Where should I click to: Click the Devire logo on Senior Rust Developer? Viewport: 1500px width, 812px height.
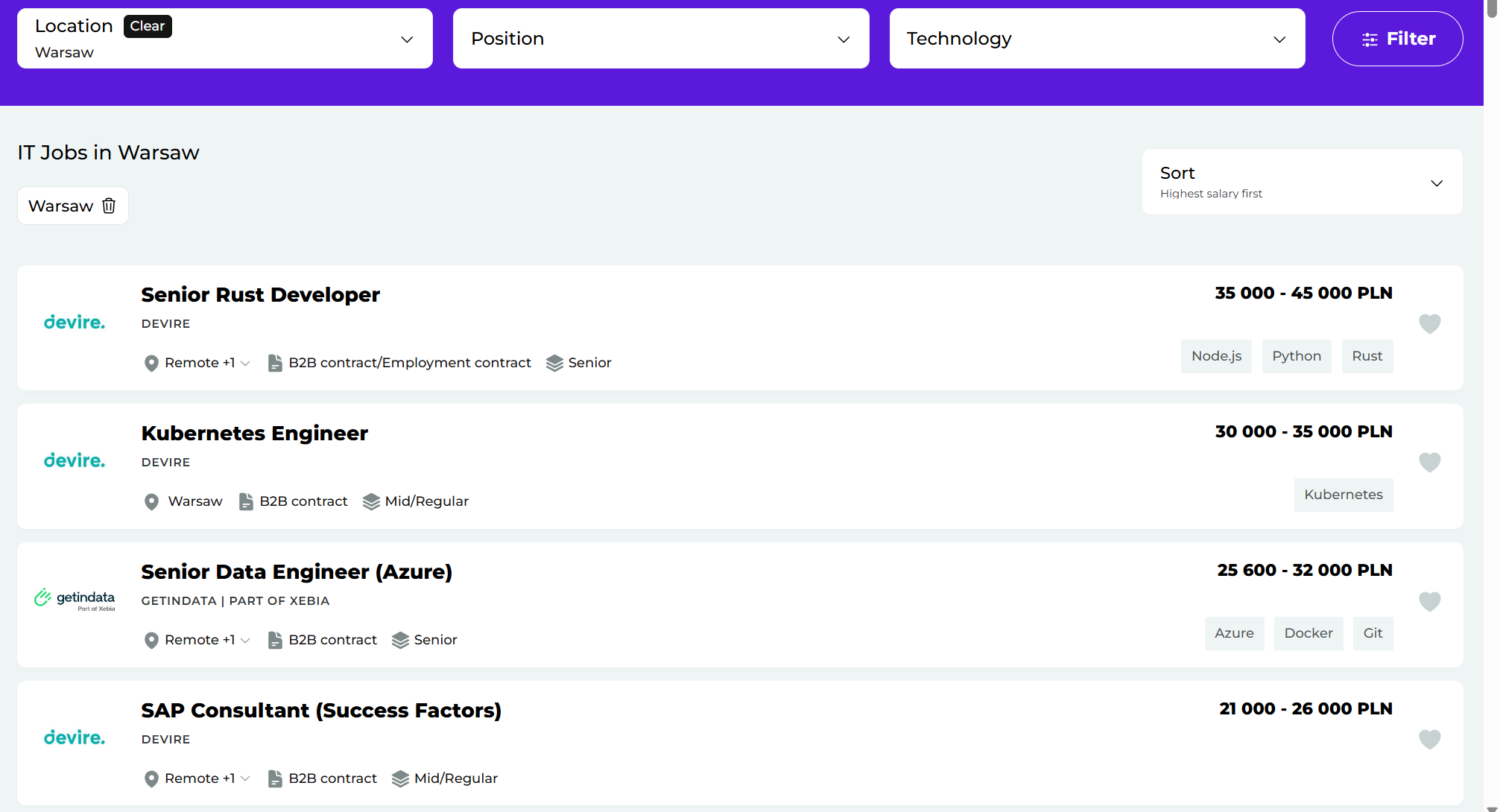tap(75, 323)
